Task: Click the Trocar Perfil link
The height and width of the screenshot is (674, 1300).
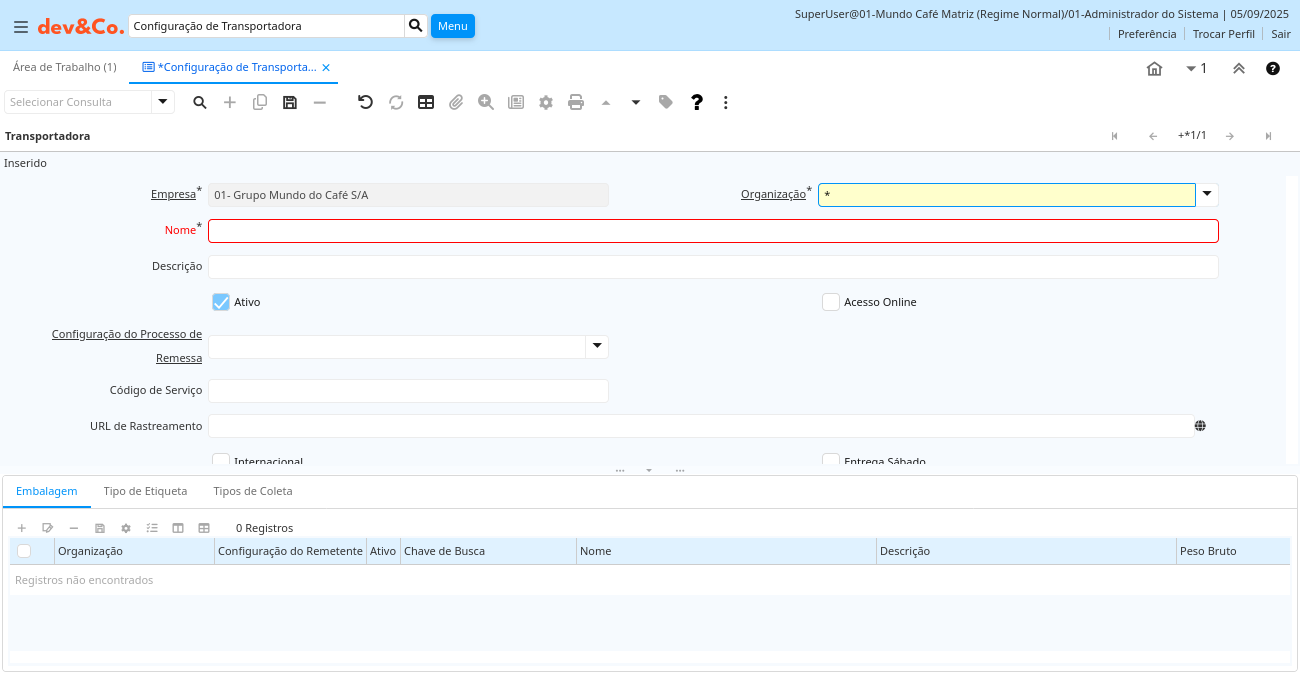Action: tap(1223, 34)
